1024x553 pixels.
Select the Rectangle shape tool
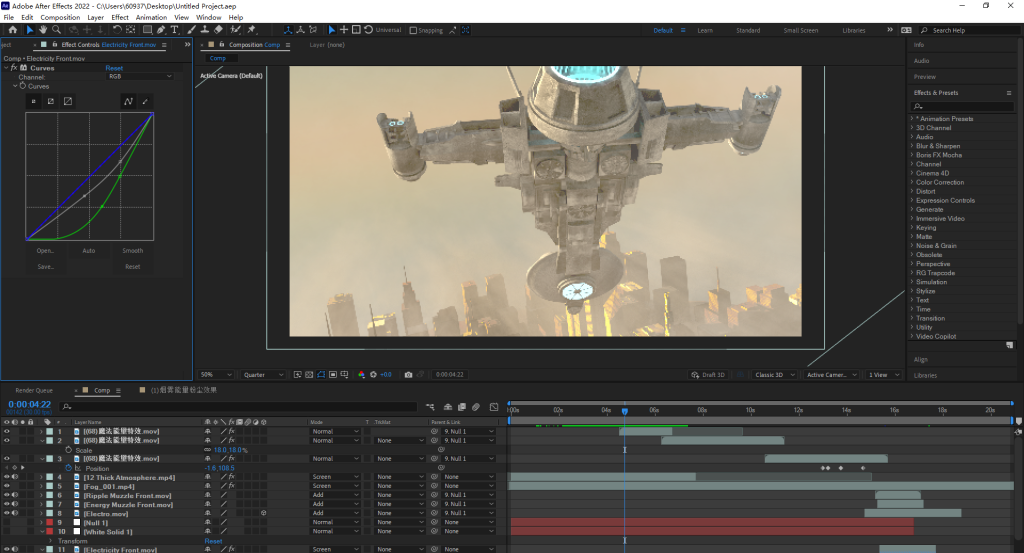147,29
